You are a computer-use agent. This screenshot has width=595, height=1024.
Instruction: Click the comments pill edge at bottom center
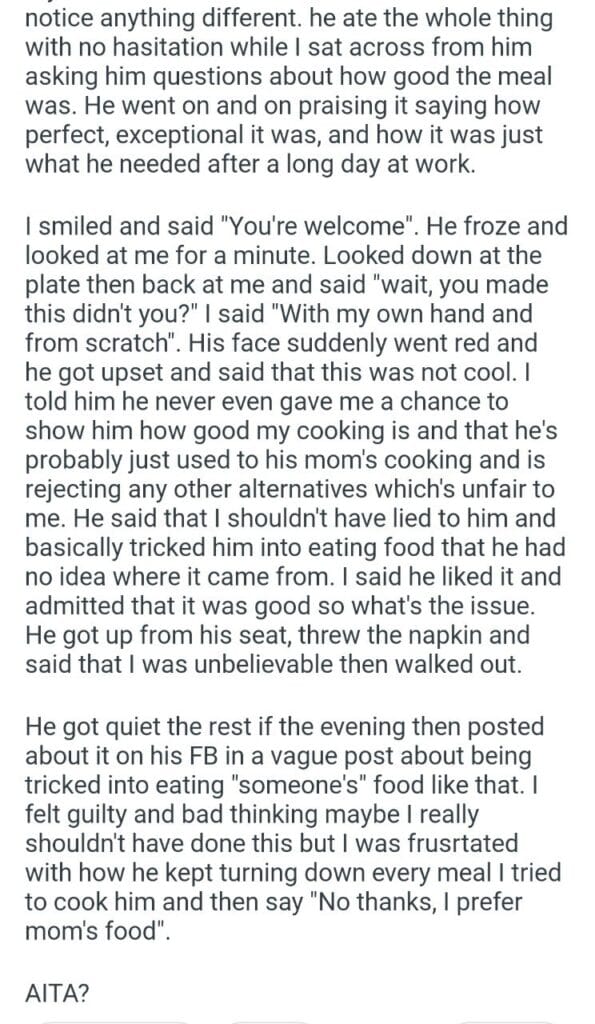pos(269,1022)
